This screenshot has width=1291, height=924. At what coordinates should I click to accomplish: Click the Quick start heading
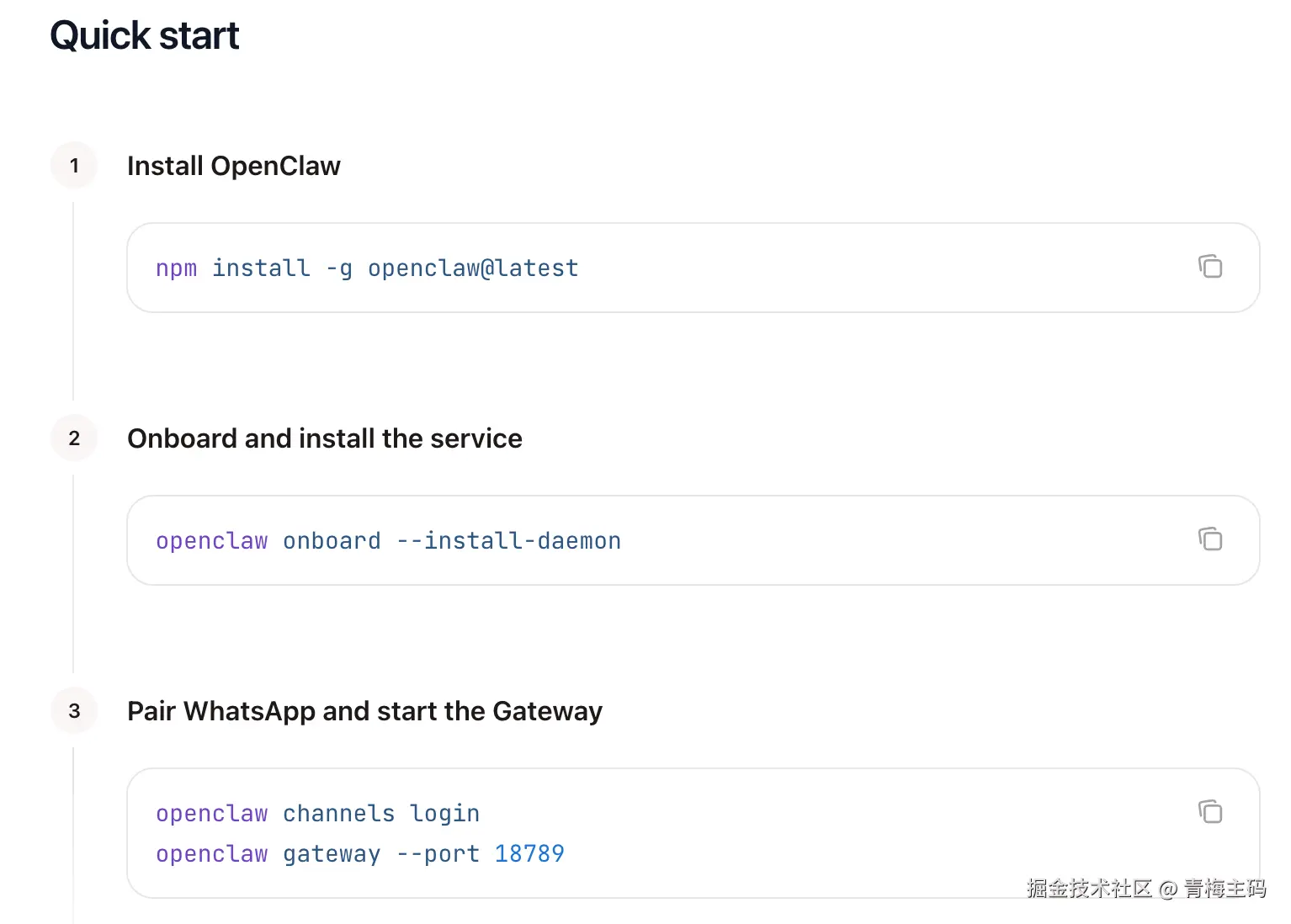point(145,35)
